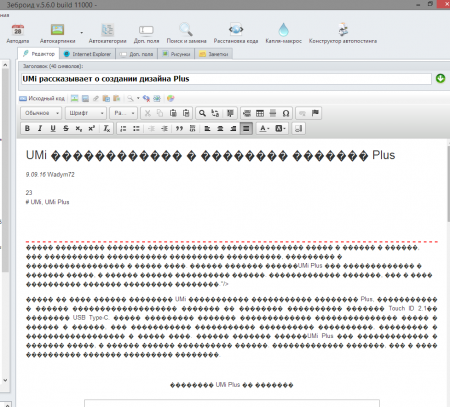Click the left panel scroll-down arrow
Viewport: 450px width, 407px height.
click(5, 380)
